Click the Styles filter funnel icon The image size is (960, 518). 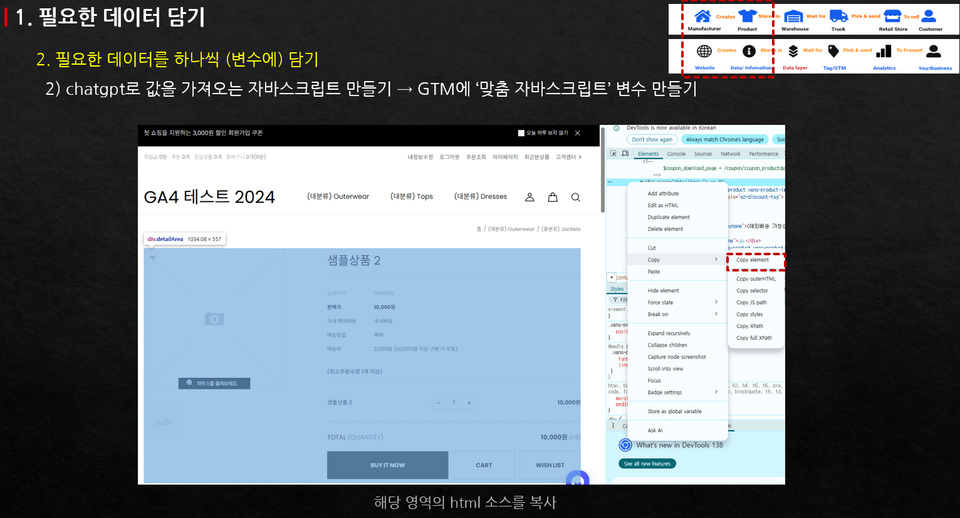pos(615,300)
